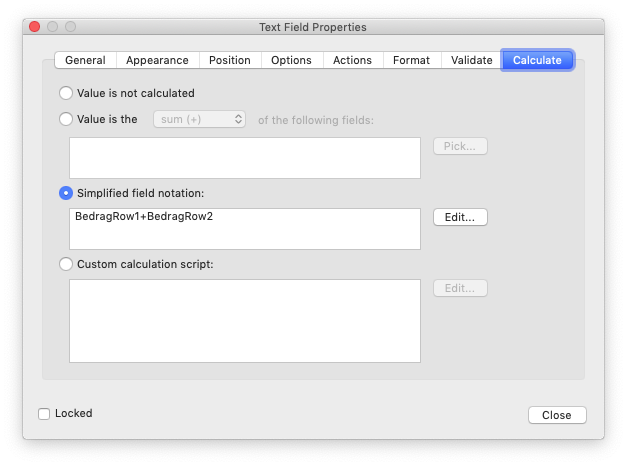Click the Close button at bottom
The height and width of the screenshot is (466, 627).
tap(557, 415)
